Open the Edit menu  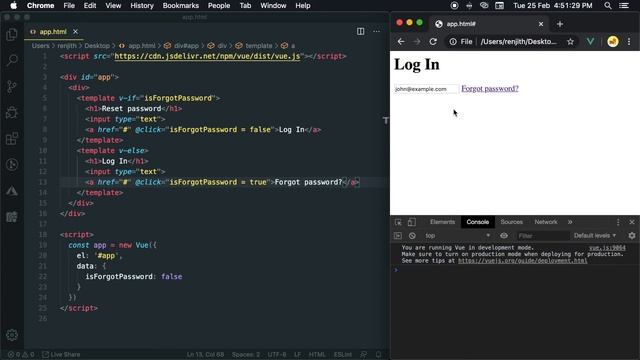click(90, 6)
